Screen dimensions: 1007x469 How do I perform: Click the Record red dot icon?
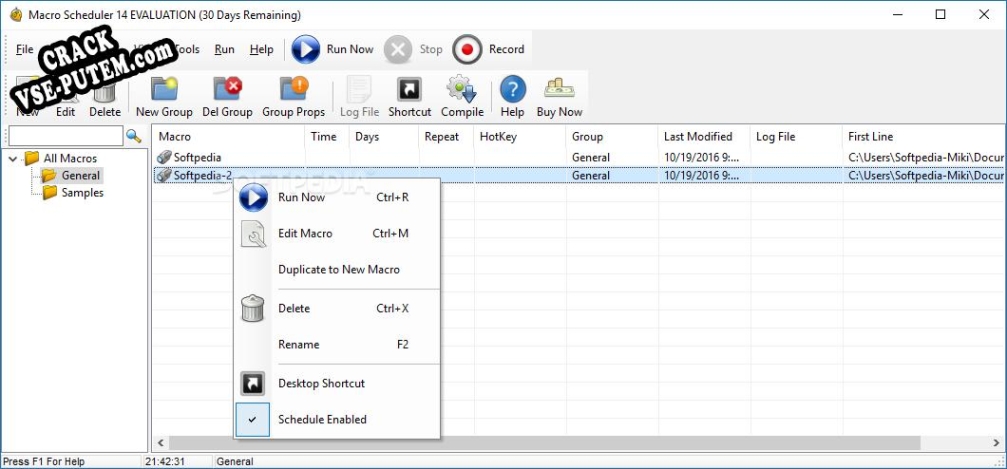tap(467, 49)
